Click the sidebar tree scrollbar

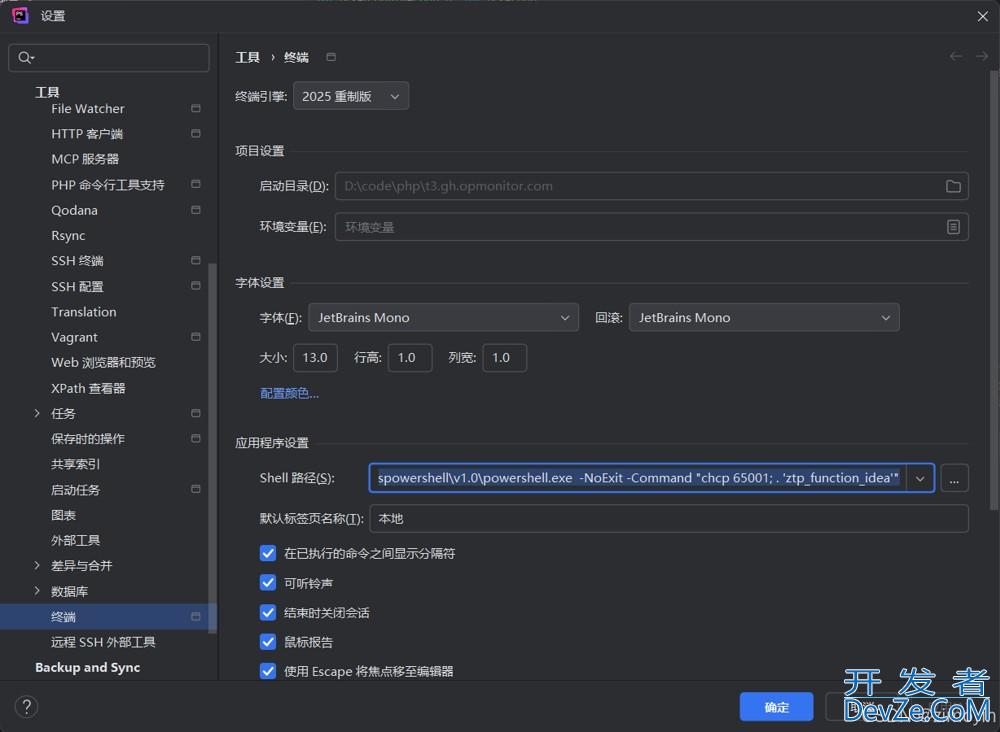pos(213,446)
